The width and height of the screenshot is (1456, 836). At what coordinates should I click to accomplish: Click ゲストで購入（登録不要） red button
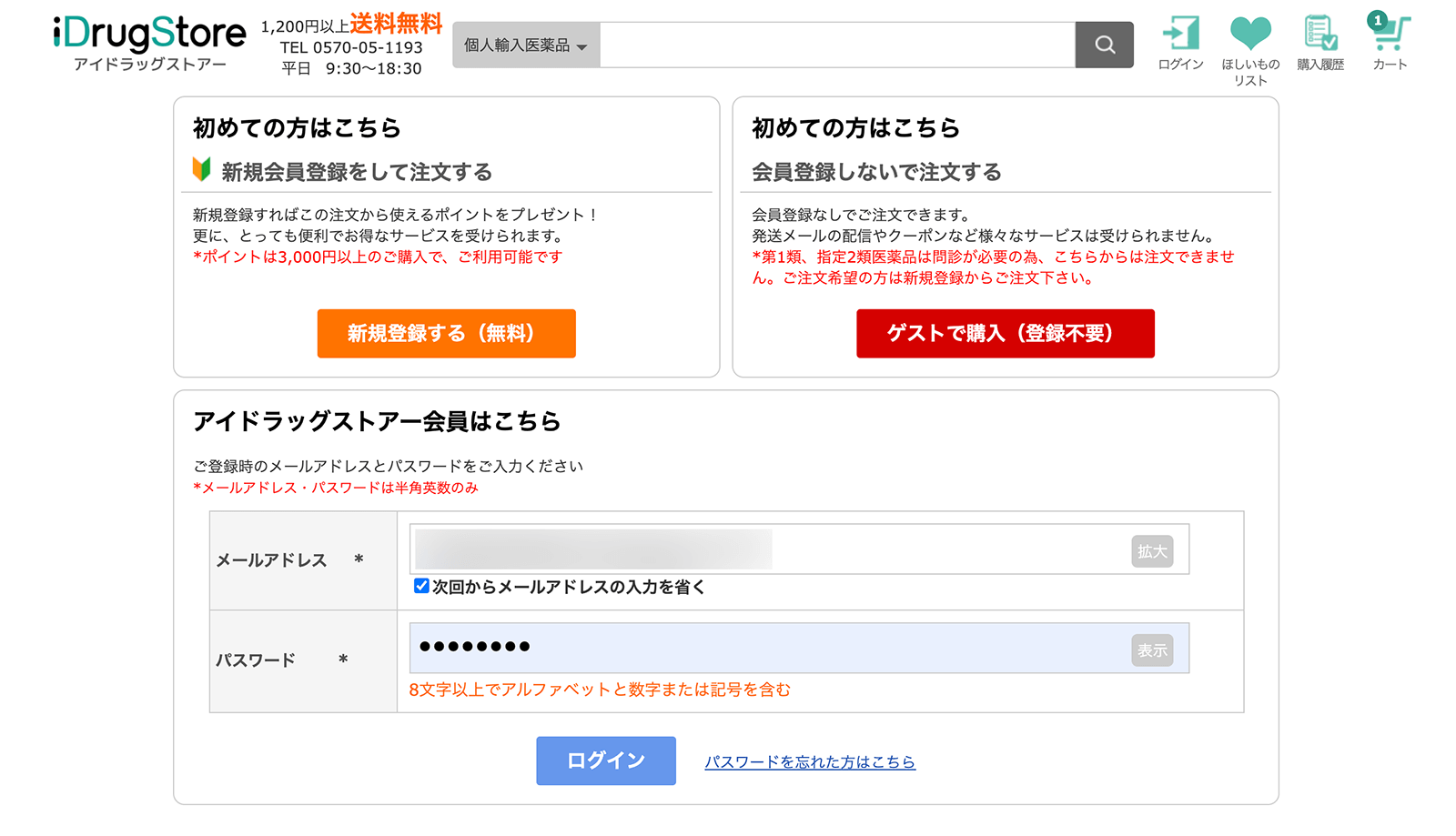[1005, 333]
